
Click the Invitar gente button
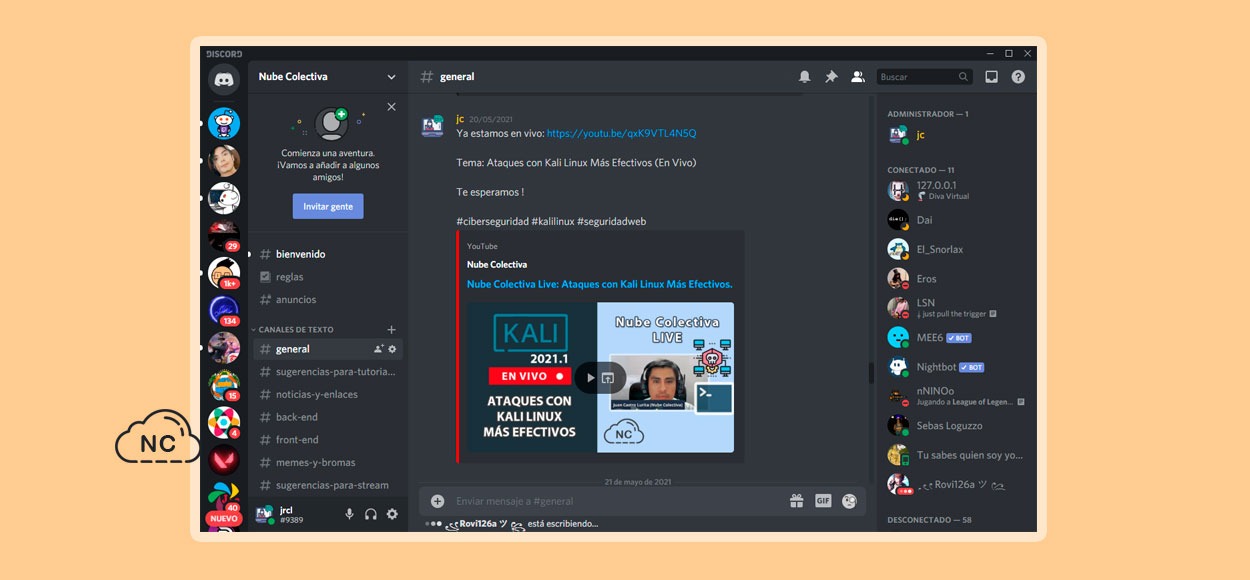tap(328, 206)
